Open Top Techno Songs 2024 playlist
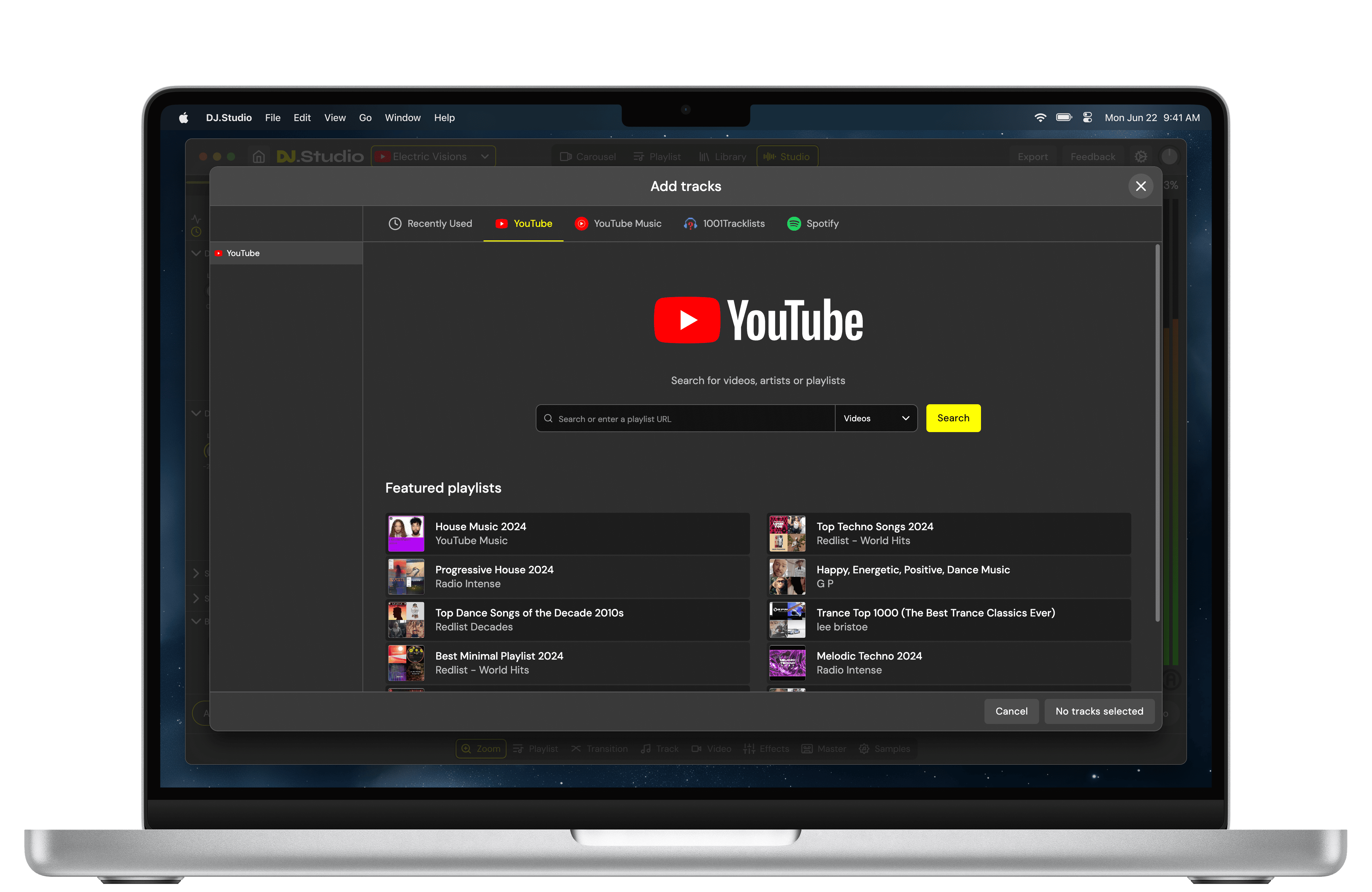The width and height of the screenshot is (1372, 892). (x=949, y=533)
